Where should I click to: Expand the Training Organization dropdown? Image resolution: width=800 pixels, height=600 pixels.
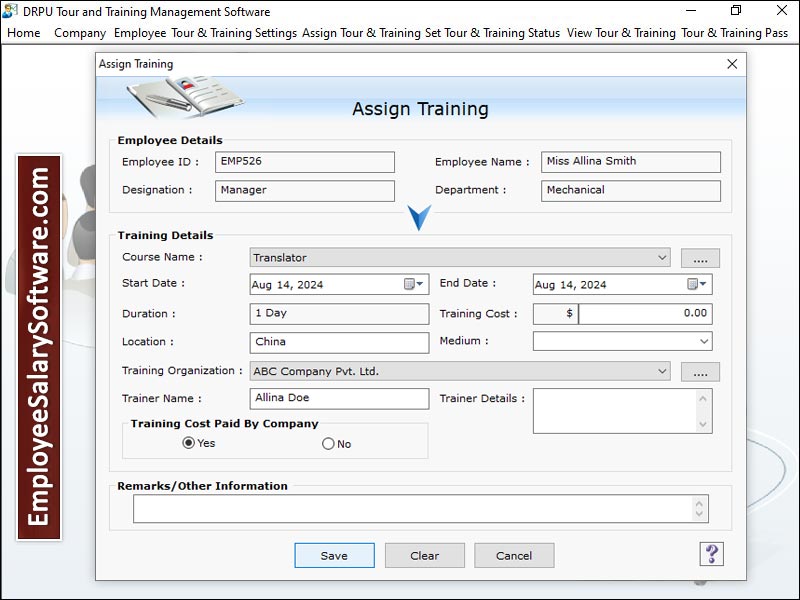[662, 371]
